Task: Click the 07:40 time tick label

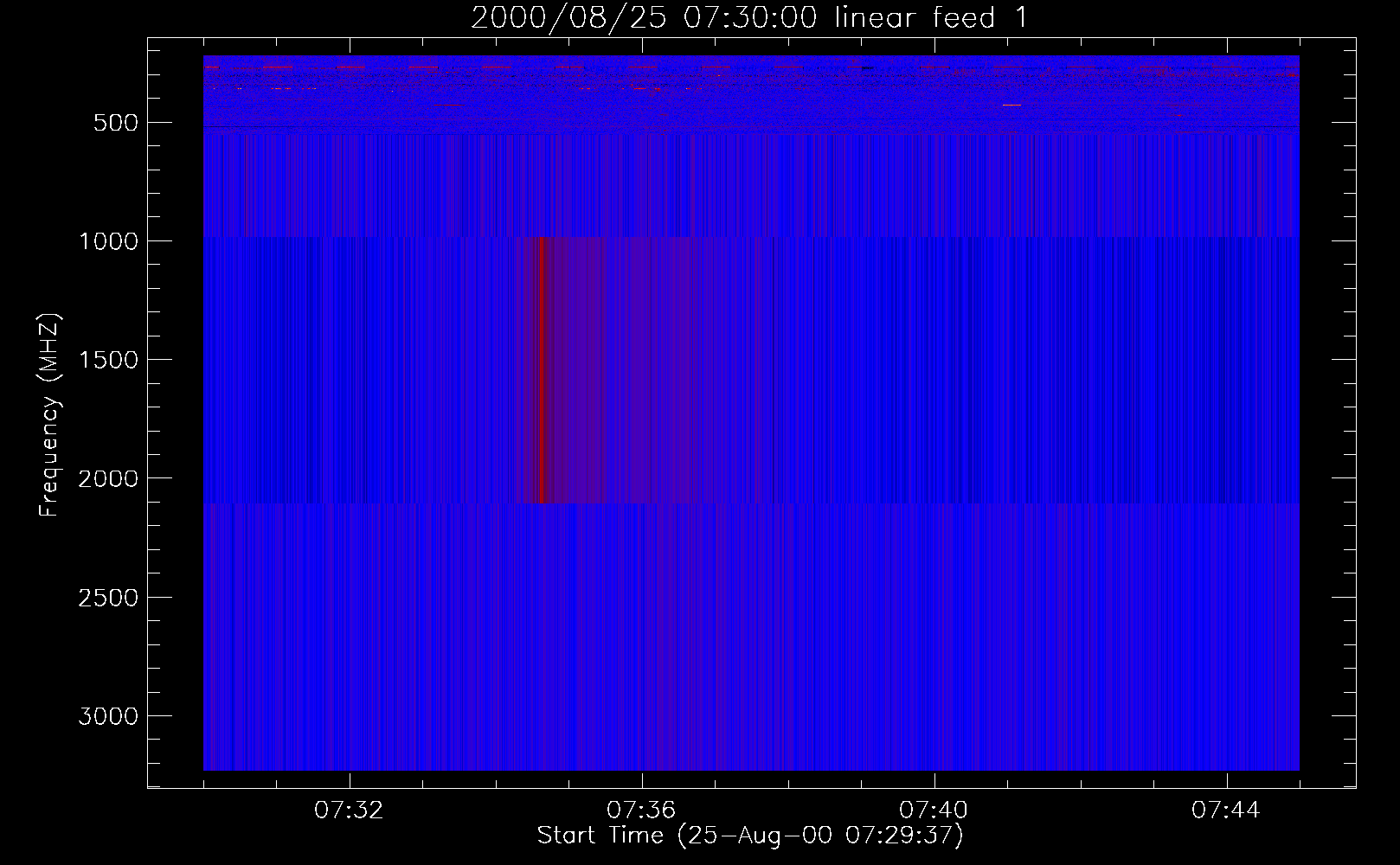Action: click(934, 811)
